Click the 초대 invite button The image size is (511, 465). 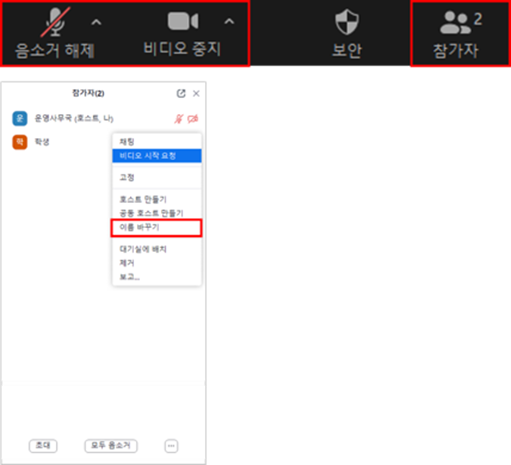click(x=43, y=446)
